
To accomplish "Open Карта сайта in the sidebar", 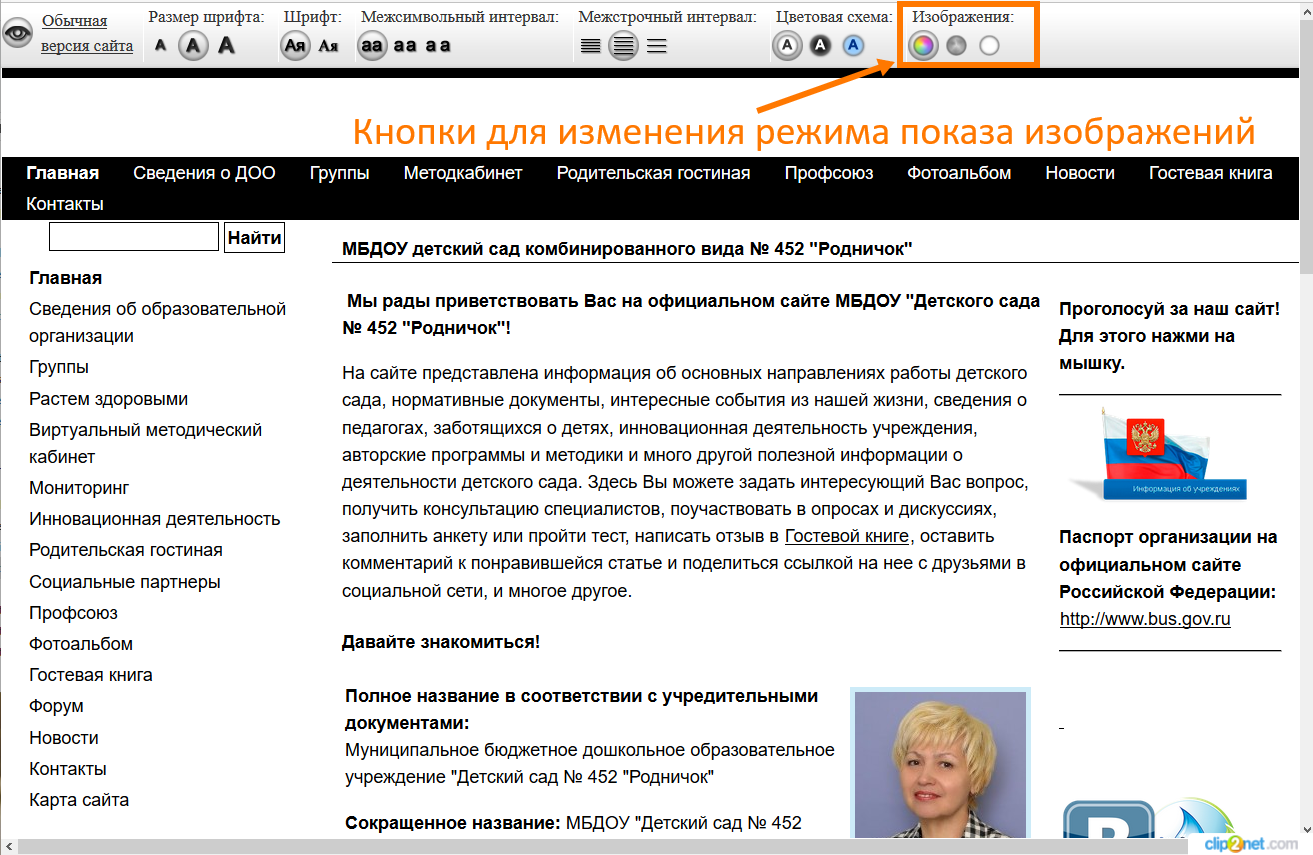I will tap(79, 800).
